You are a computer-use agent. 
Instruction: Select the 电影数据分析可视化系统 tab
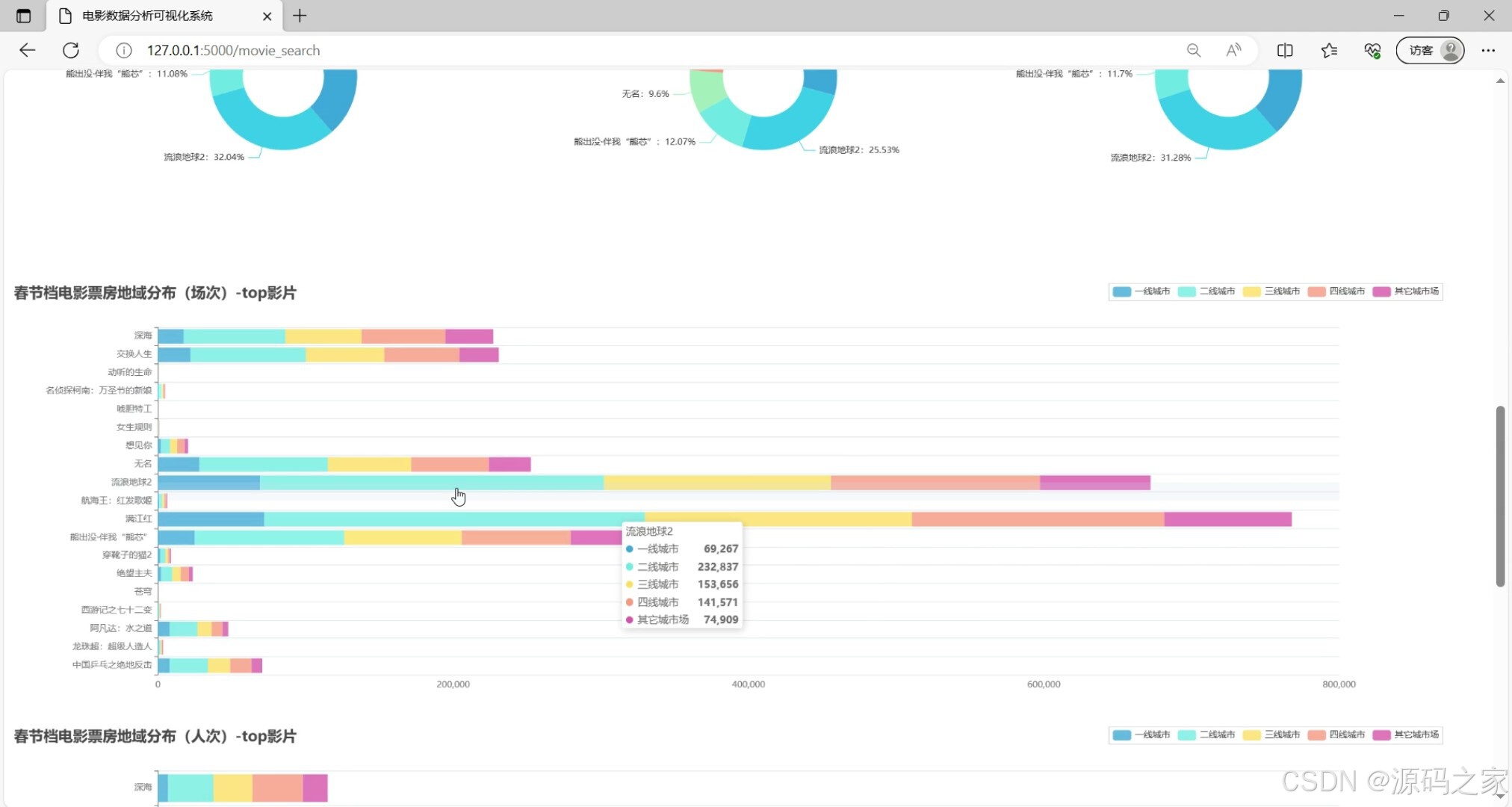147,16
